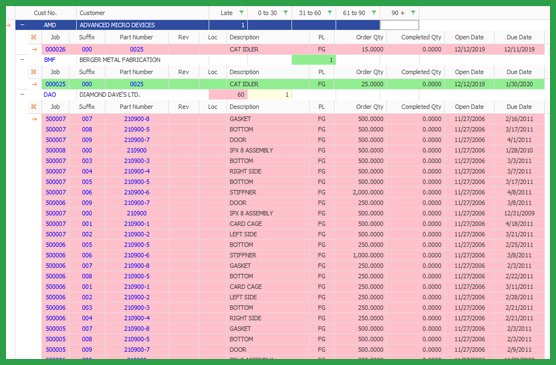Open filter icon on 90 + column
This screenshot has height=365, width=556.
[x=413, y=13]
